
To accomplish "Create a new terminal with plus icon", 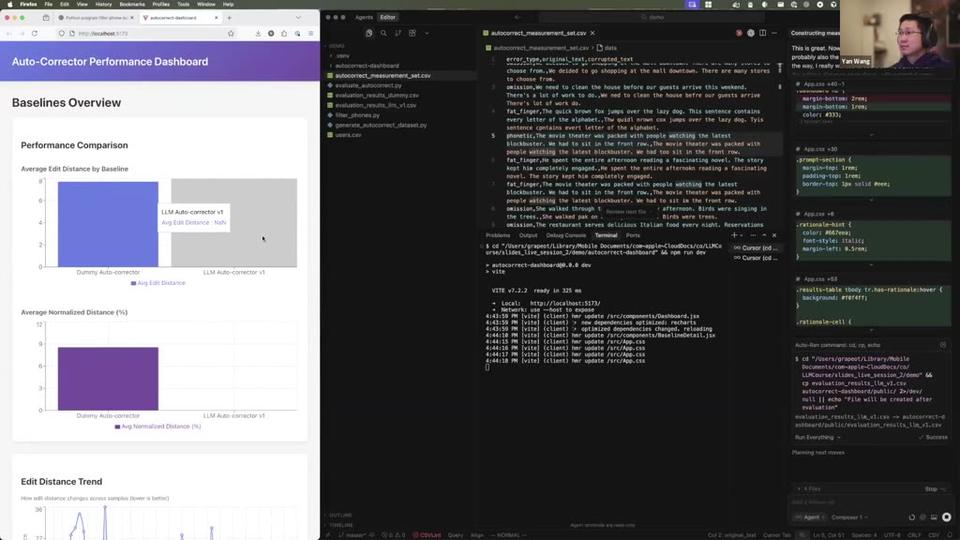I will (734, 235).
